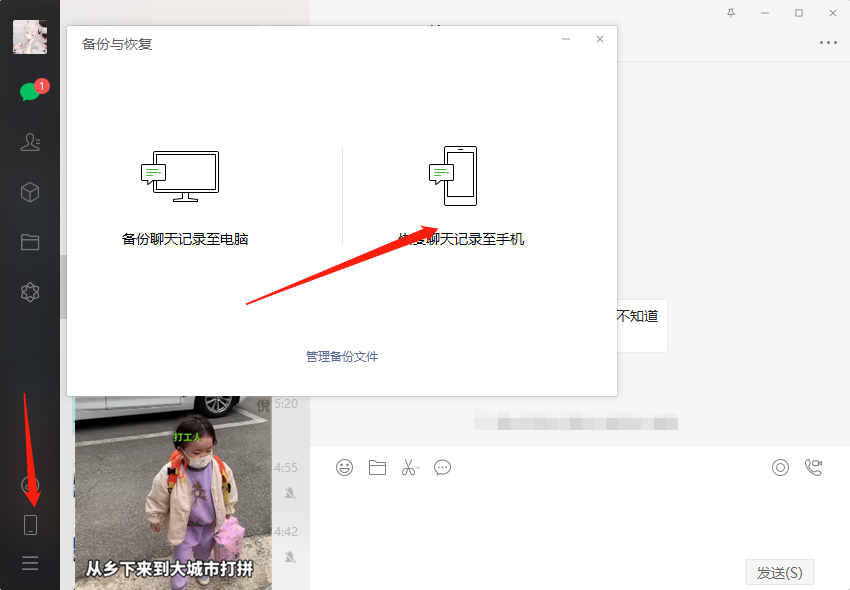Start a voice or video call

click(813, 467)
